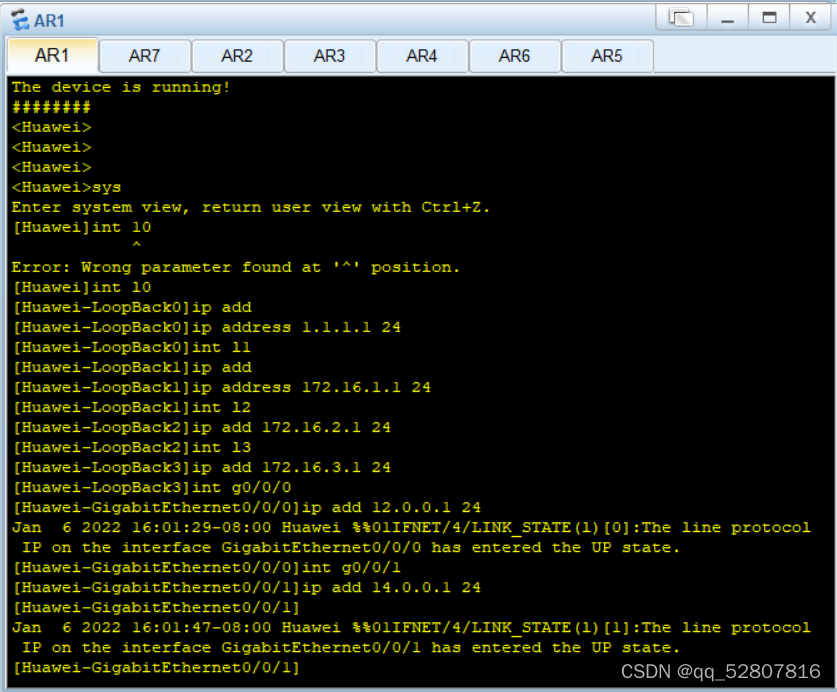Switch to the AR1 tab
This screenshot has width=837, height=692.
(52, 56)
